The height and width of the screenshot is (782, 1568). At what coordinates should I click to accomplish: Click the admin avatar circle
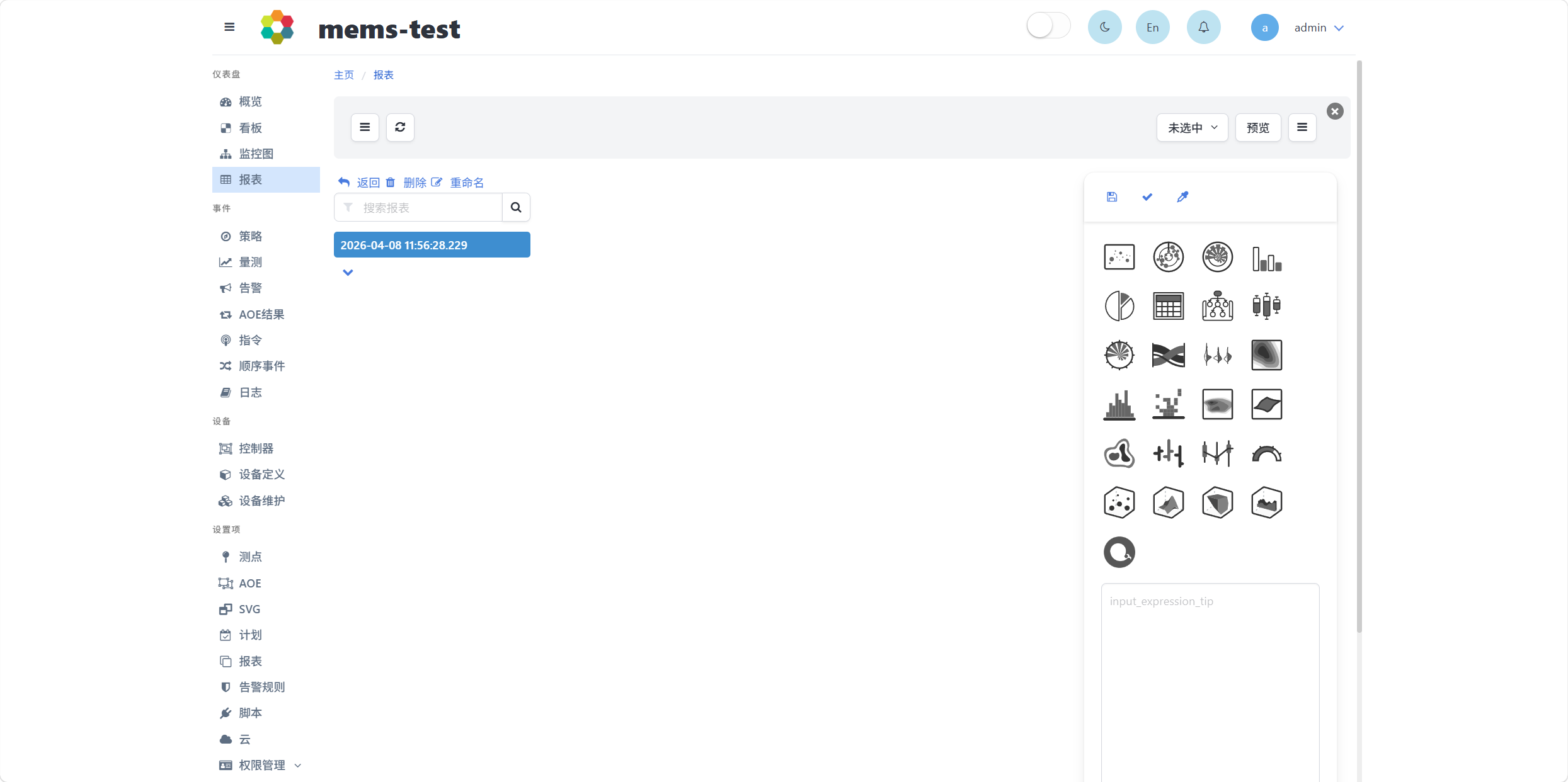click(1265, 28)
